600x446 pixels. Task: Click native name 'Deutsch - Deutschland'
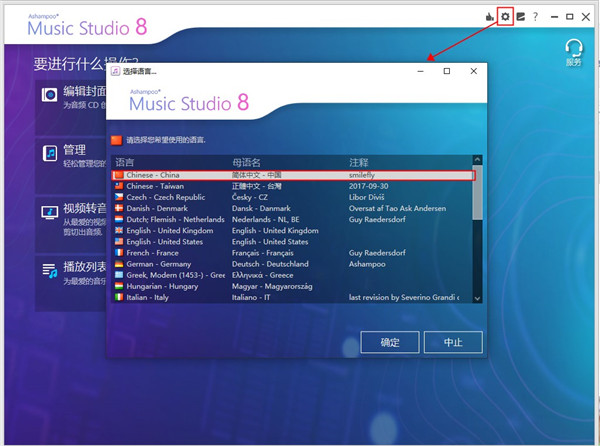click(270, 264)
